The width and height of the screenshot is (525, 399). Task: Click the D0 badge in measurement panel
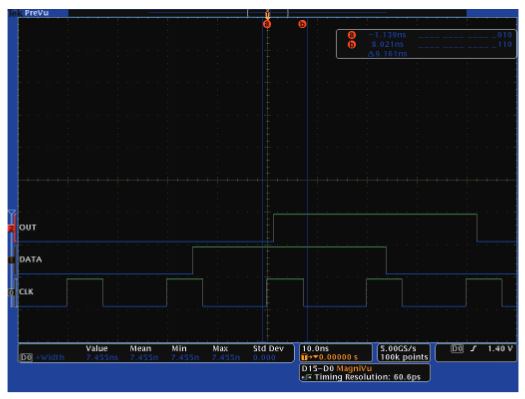[x=26, y=357]
